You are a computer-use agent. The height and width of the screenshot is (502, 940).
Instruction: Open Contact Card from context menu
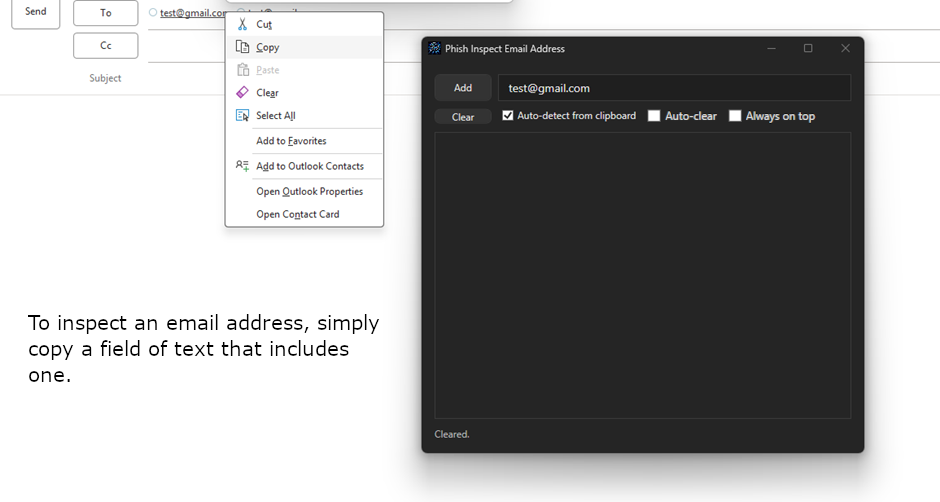tap(305, 214)
